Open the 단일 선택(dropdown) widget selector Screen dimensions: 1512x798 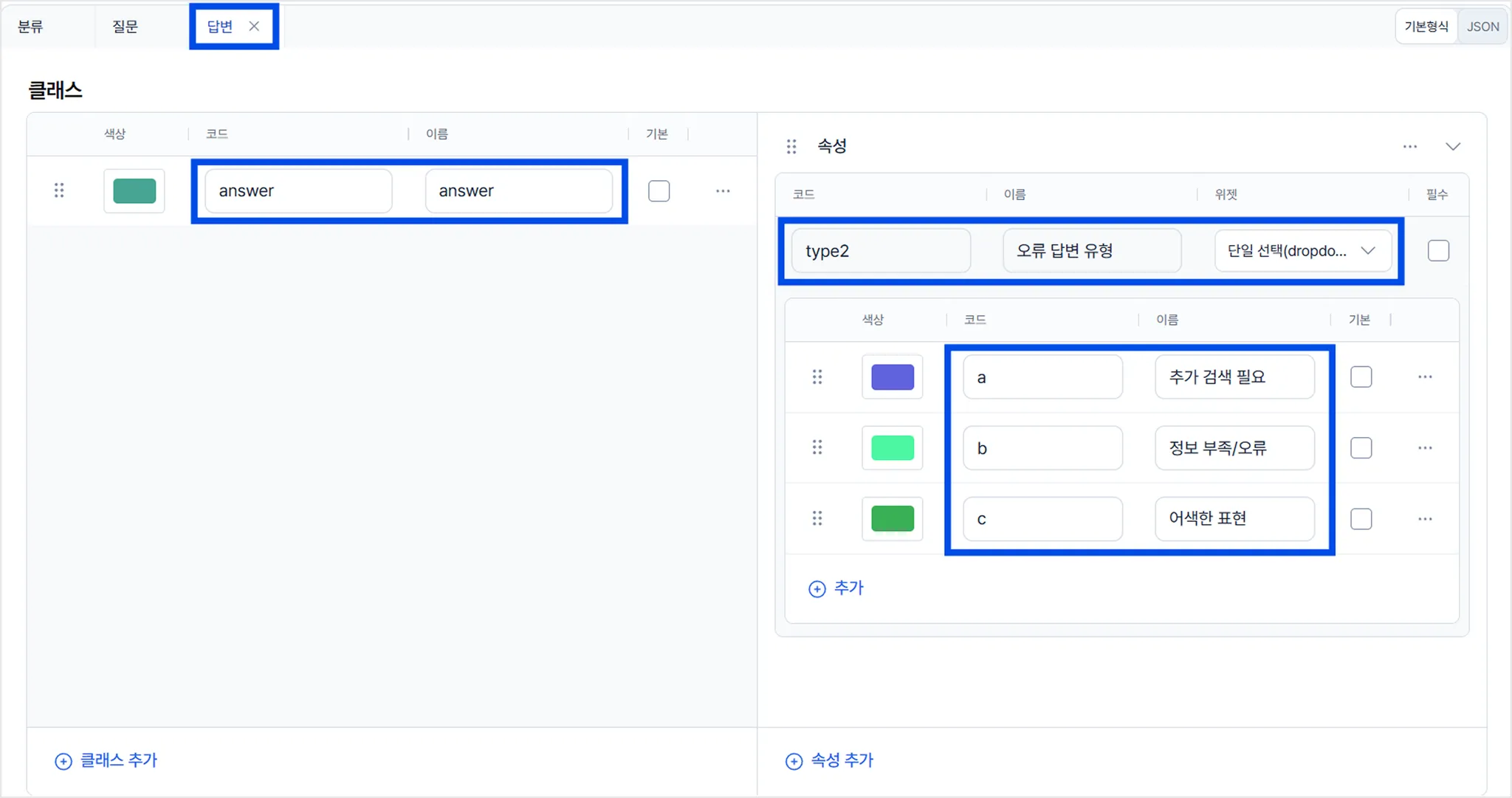pyautogui.click(x=1302, y=251)
